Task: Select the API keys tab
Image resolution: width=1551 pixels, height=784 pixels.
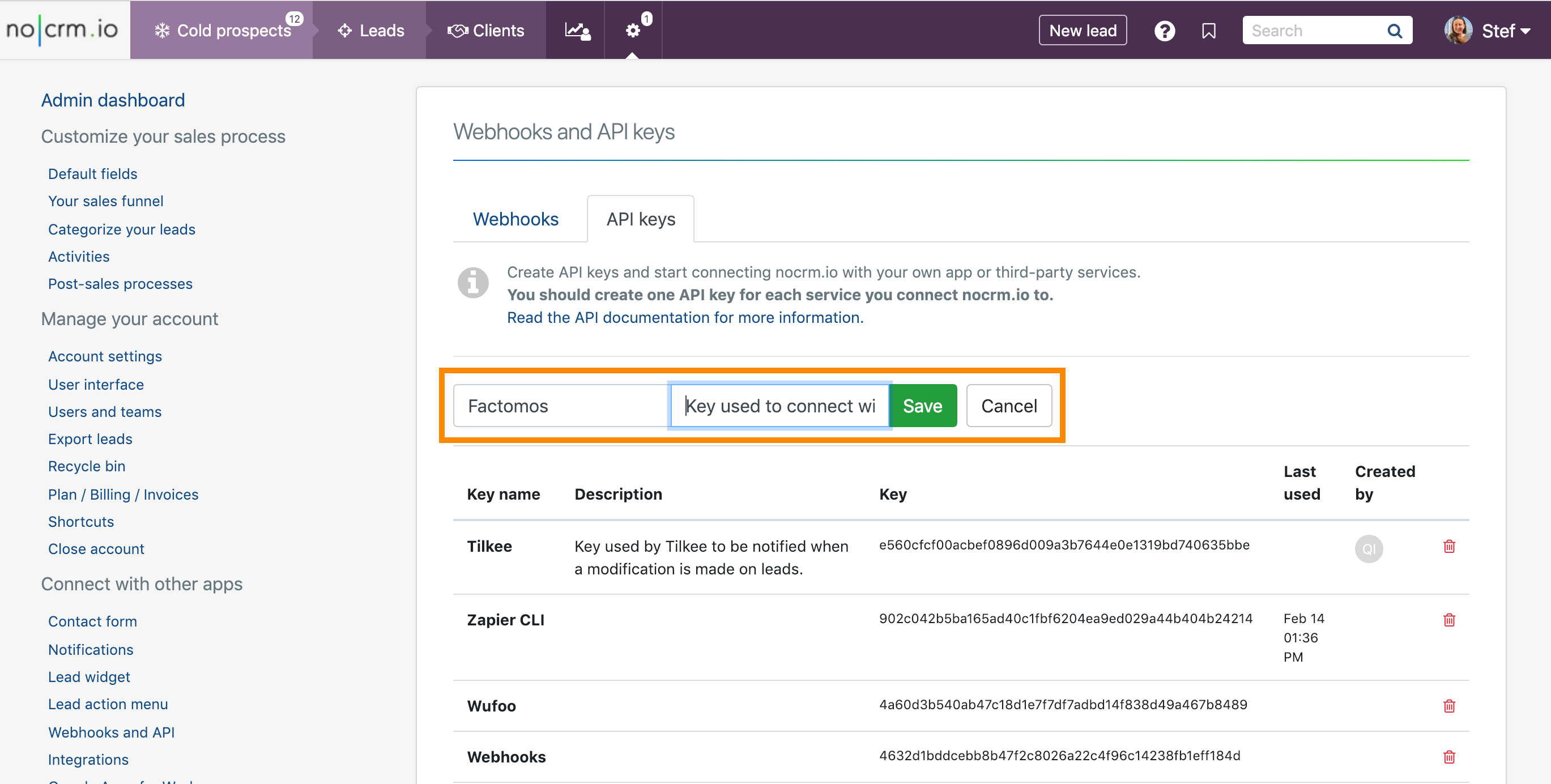Action: coord(641,219)
